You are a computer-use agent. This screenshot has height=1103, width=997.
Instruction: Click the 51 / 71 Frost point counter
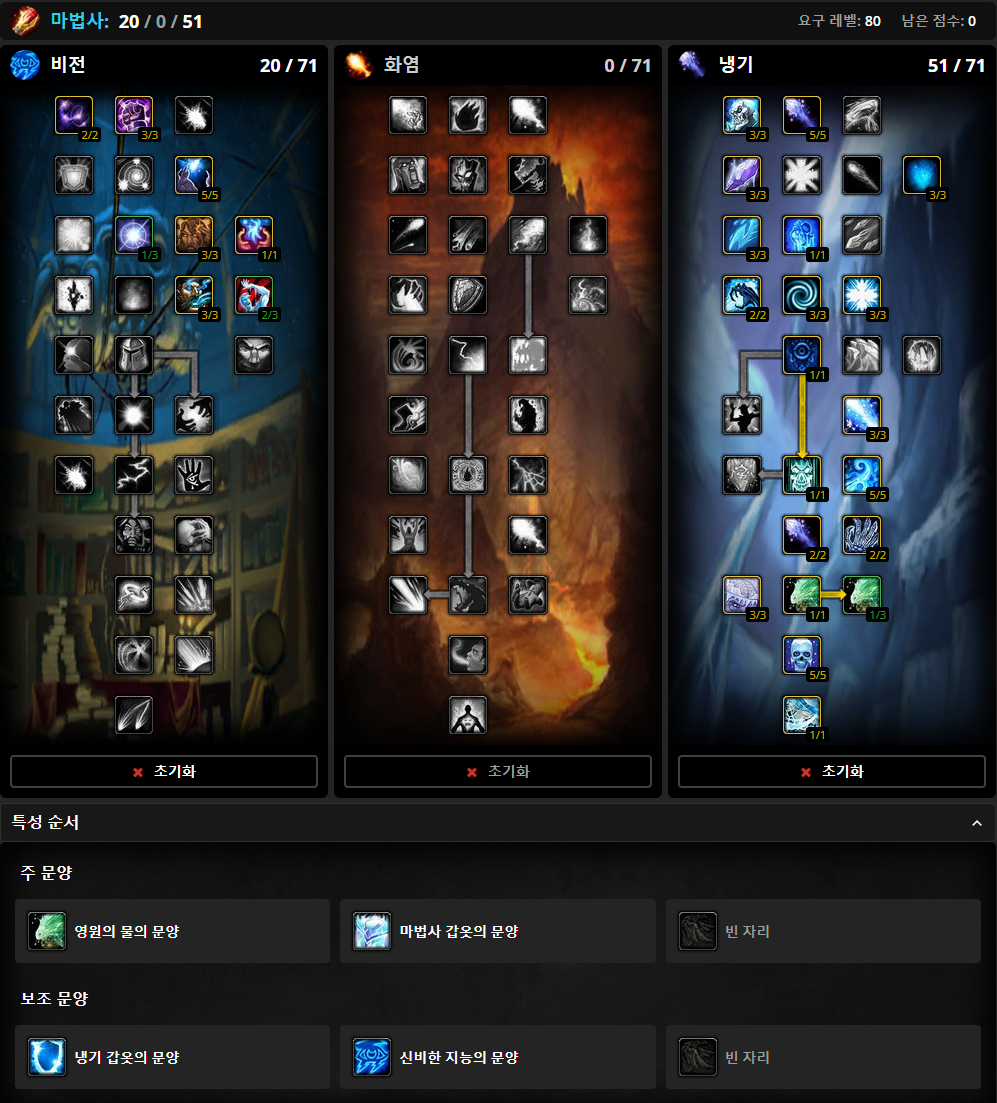[956, 65]
